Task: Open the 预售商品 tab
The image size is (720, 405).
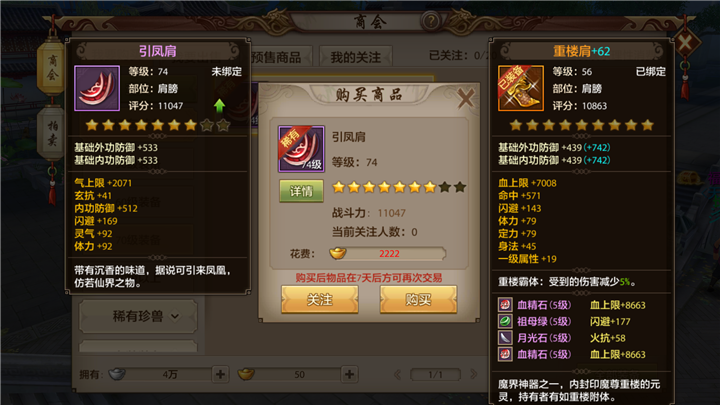Action: 278,57
